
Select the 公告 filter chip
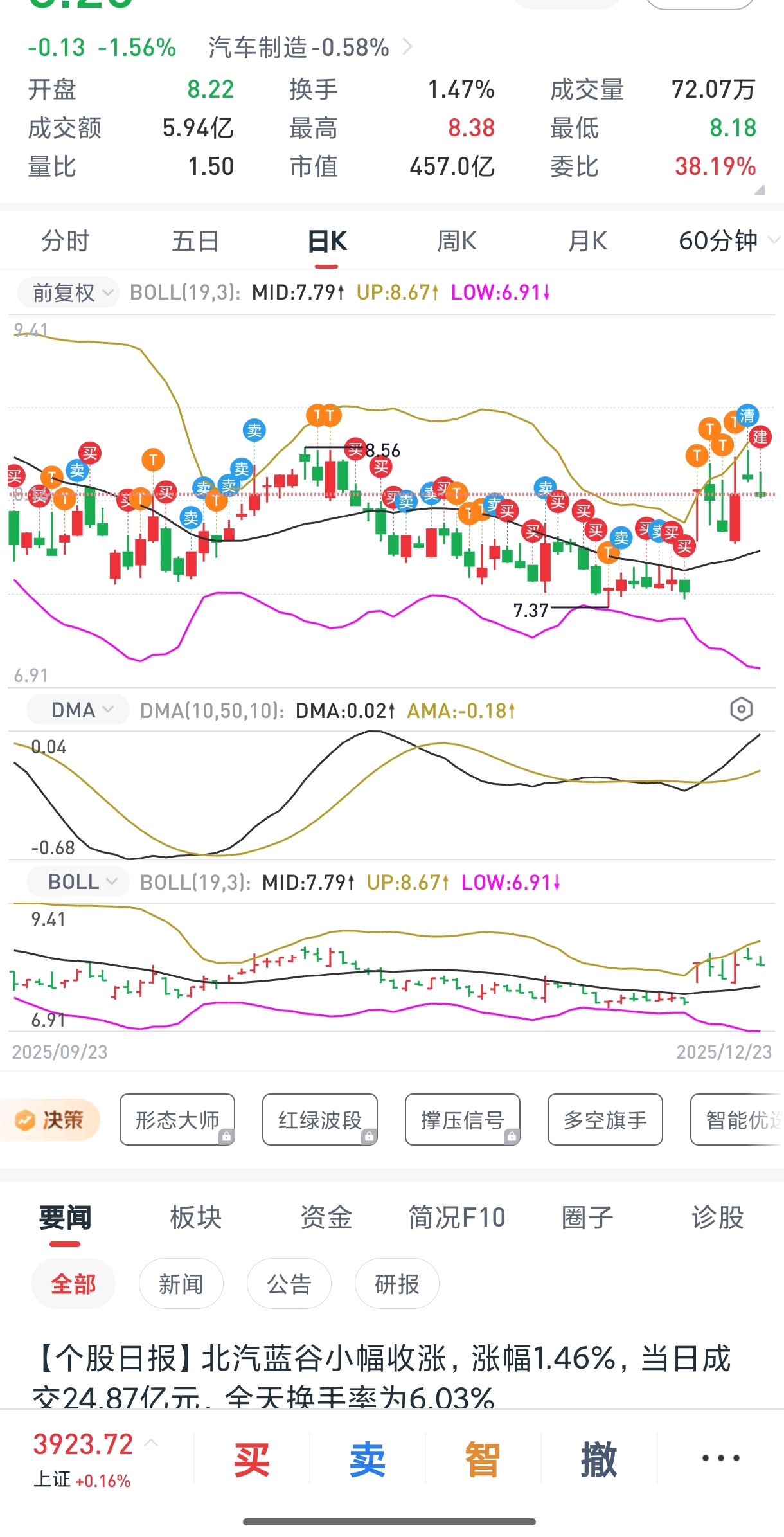(289, 1284)
